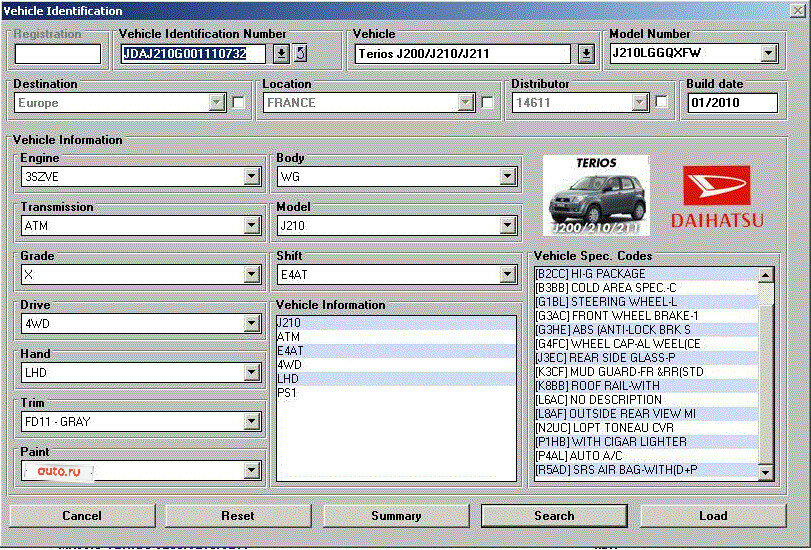The image size is (811, 550).
Task: Expand the Body WG dropdown
Action: click(507, 176)
